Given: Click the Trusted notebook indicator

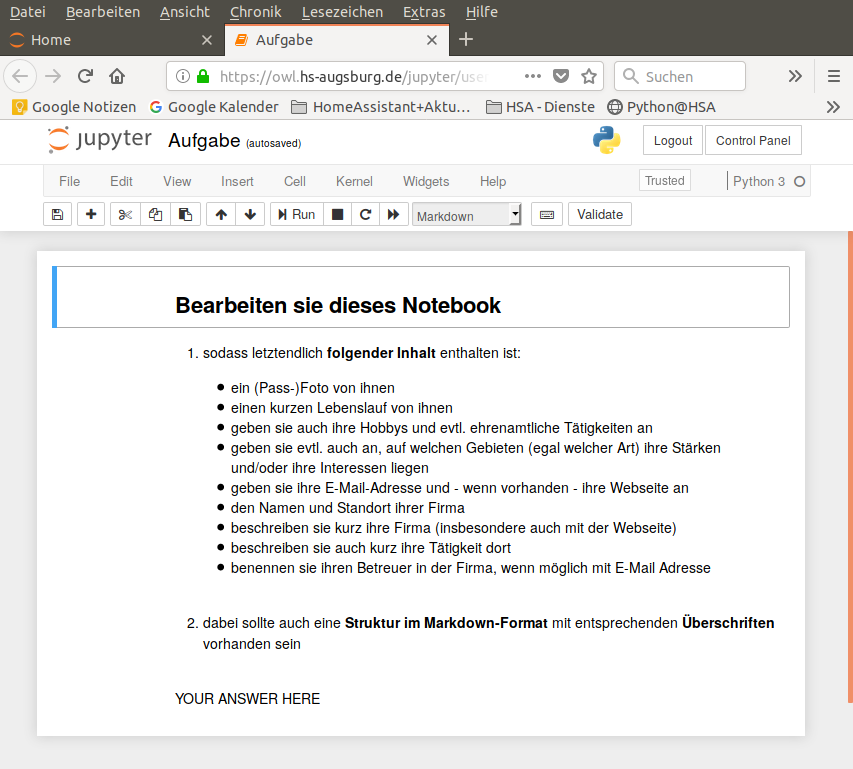Looking at the screenshot, I should [665, 181].
